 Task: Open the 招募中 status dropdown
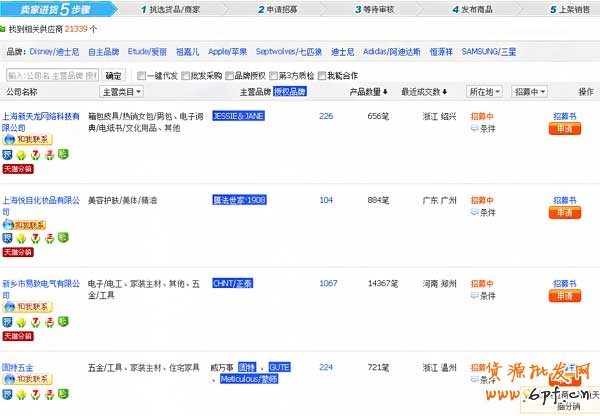[x=529, y=92]
